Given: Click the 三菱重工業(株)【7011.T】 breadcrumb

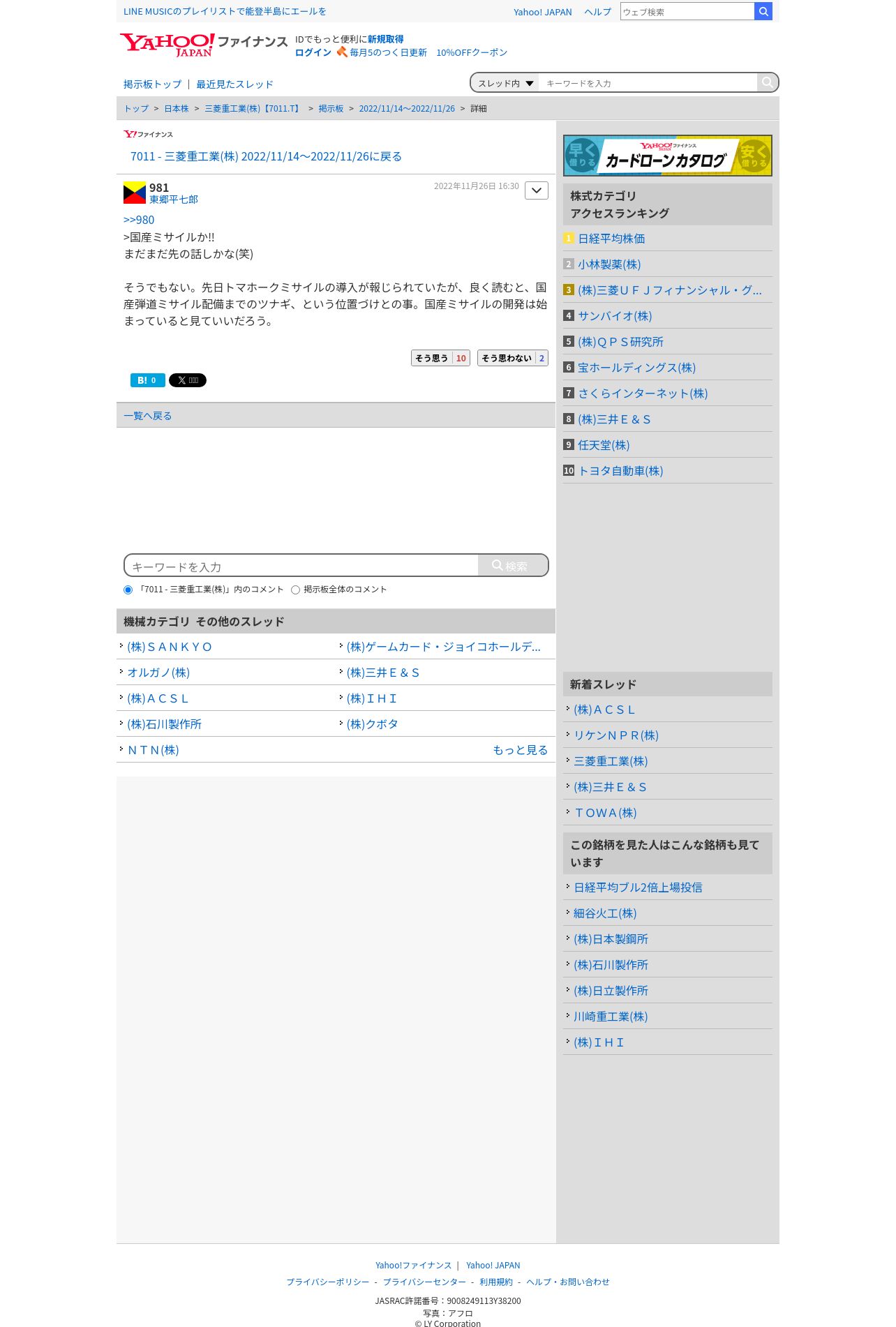Looking at the screenshot, I should (253, 109).
